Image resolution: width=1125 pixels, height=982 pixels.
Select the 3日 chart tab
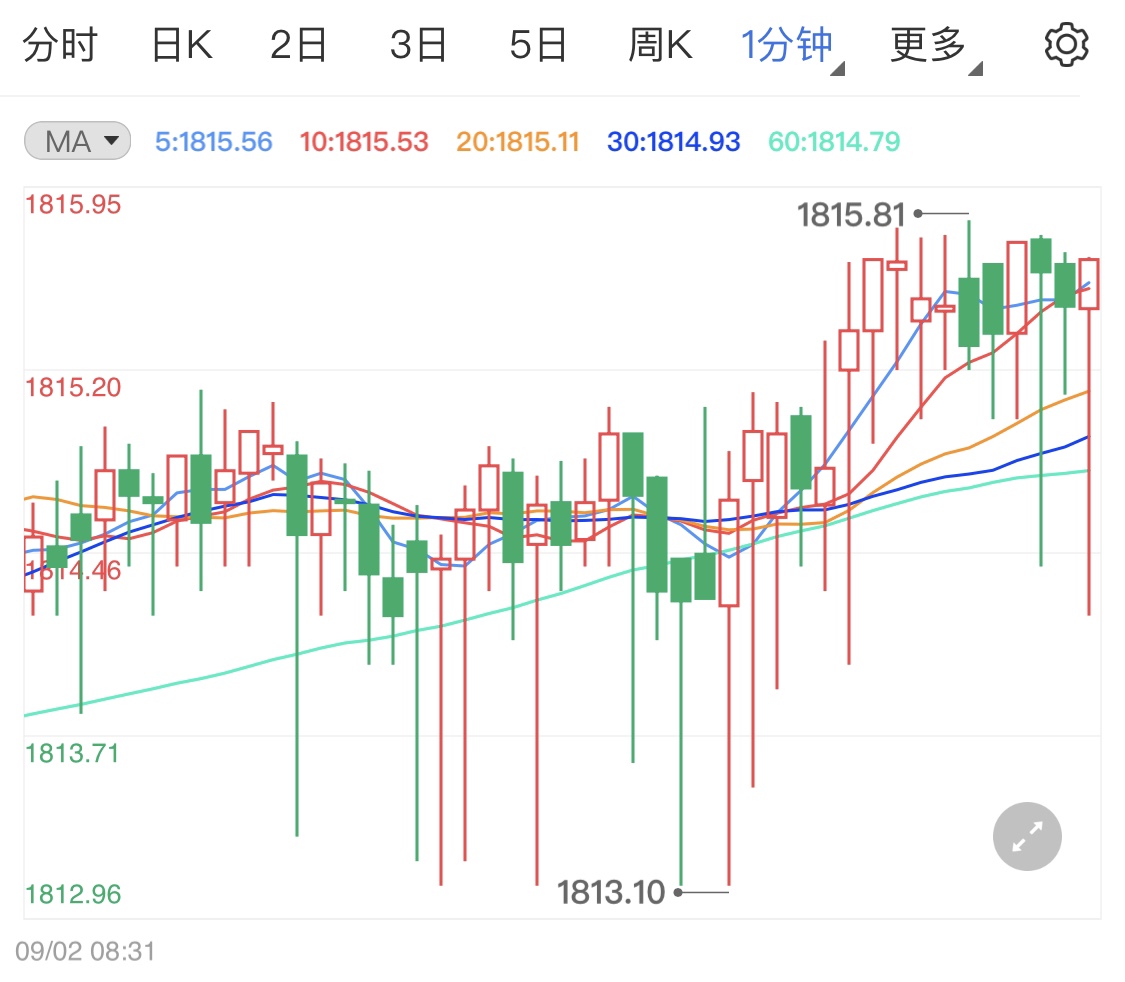(418, 45)
